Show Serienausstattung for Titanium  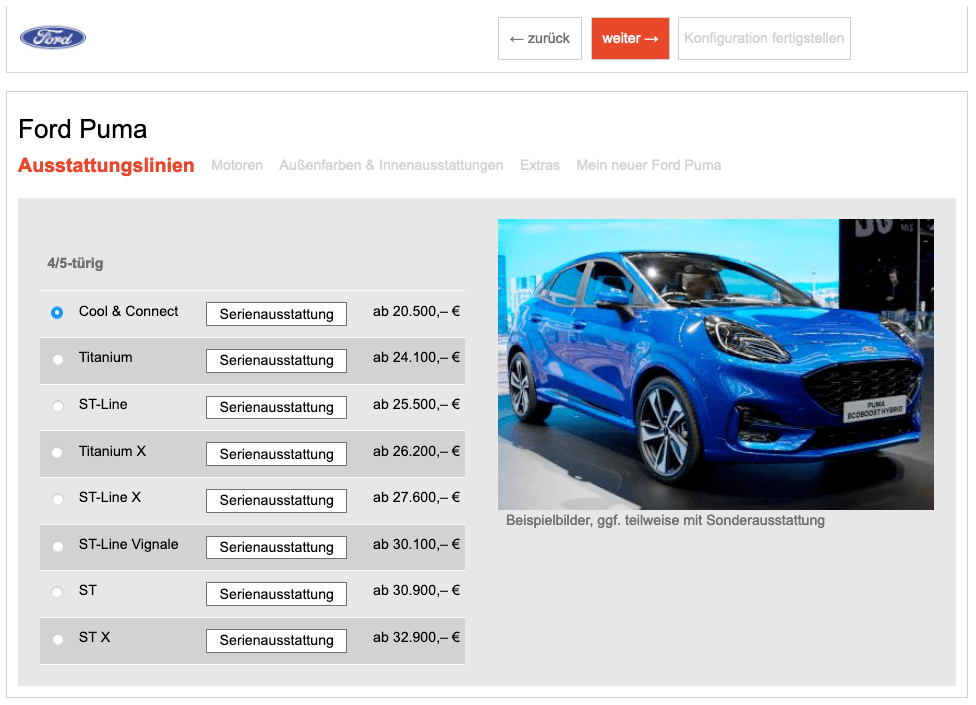coord(276,361)
